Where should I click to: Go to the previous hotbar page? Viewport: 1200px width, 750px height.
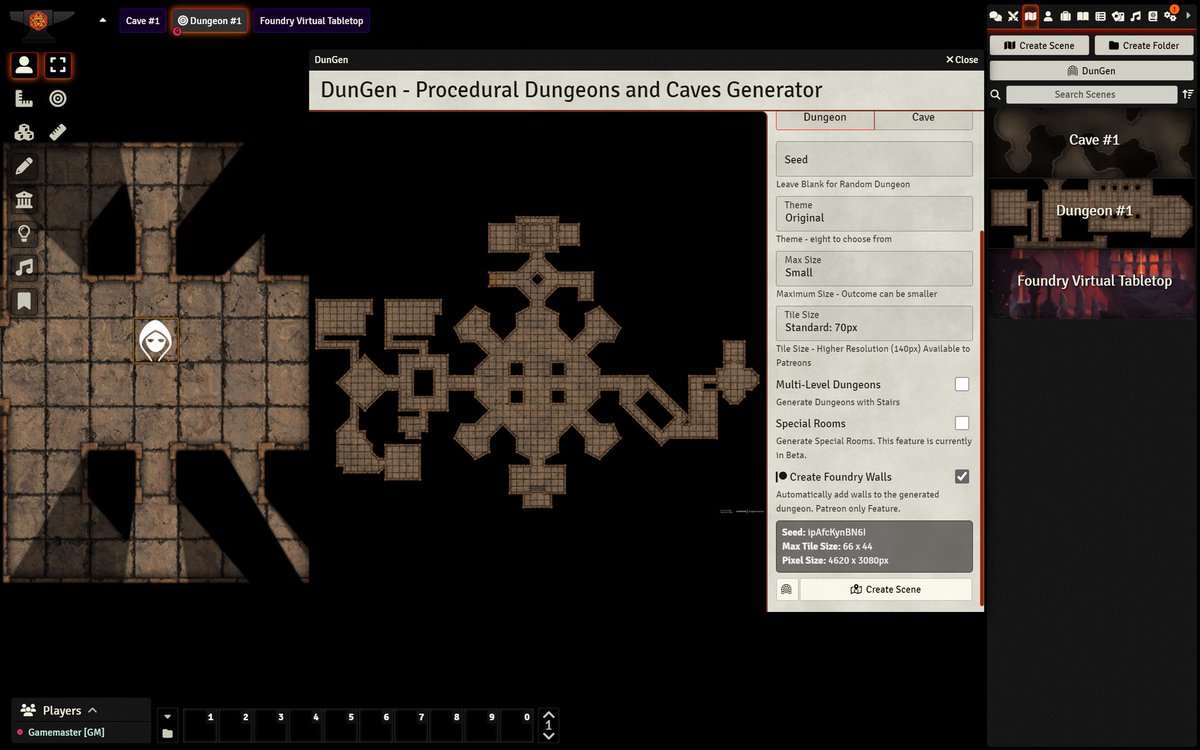[x=548, y=714]
